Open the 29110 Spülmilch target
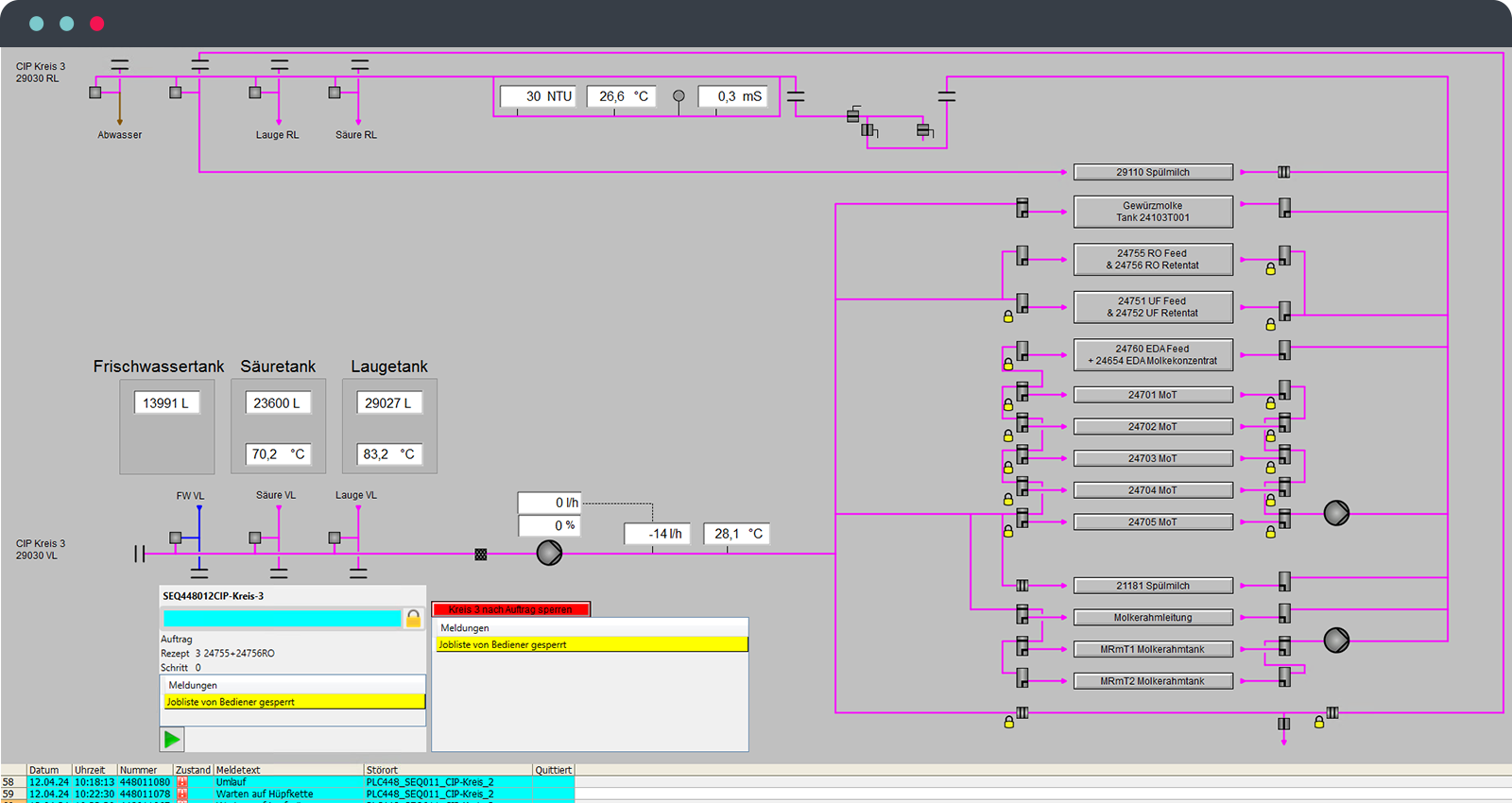 tap(1153, 172)
